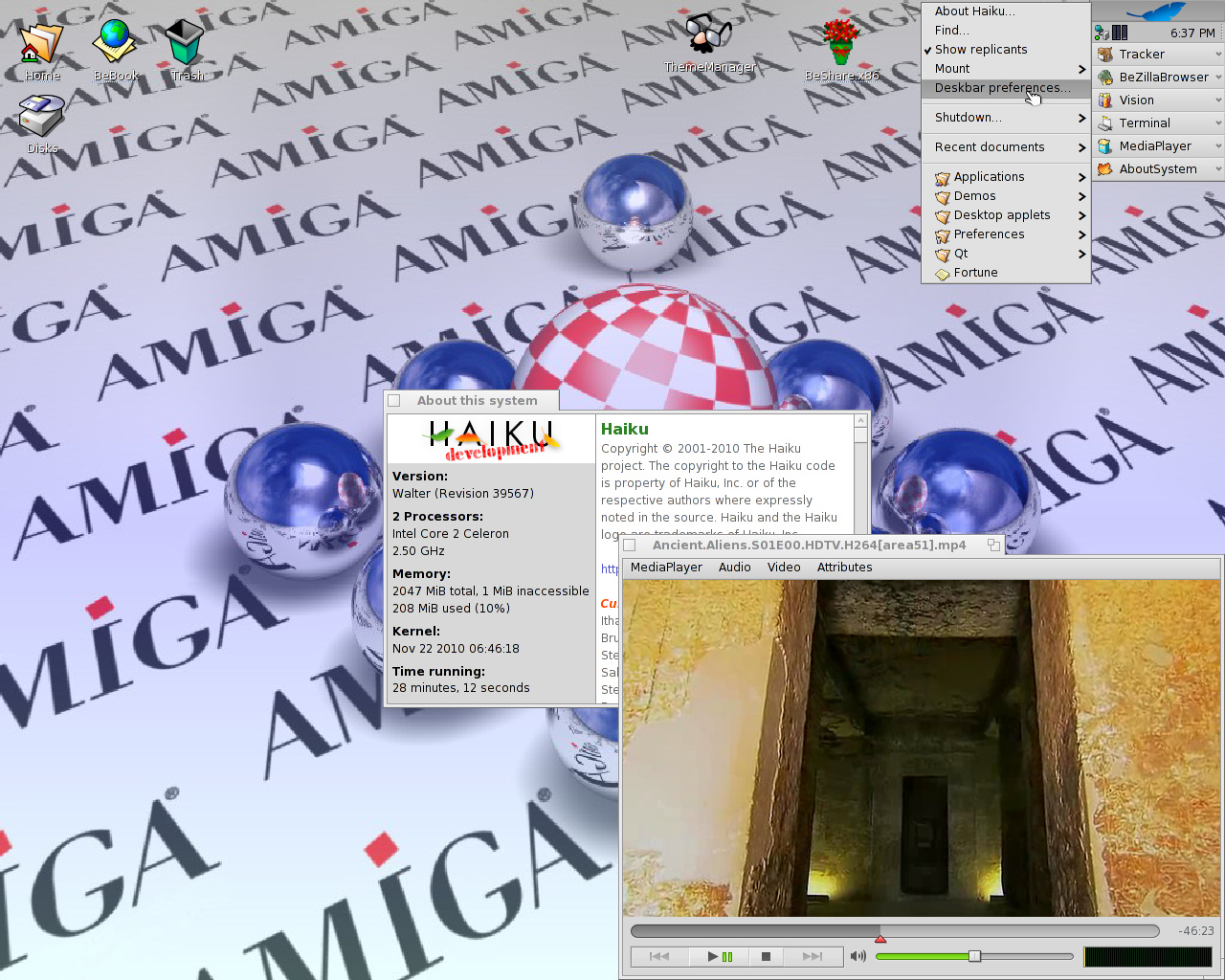
Task: Skip to previous track in MediaPlayer
Action: (x=659, y=956)
